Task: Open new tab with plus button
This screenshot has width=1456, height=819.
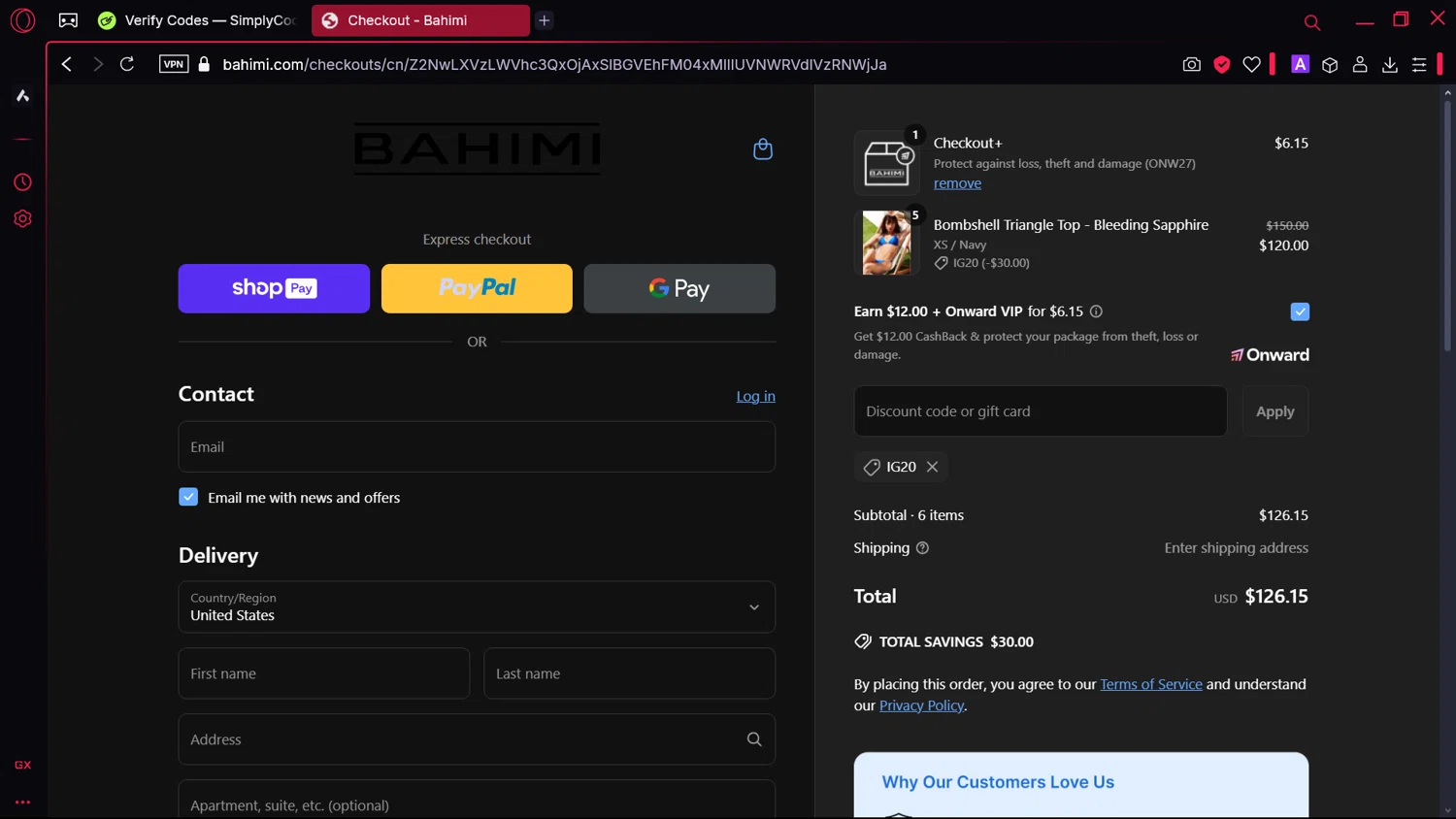Action: [x=545, y=20]
